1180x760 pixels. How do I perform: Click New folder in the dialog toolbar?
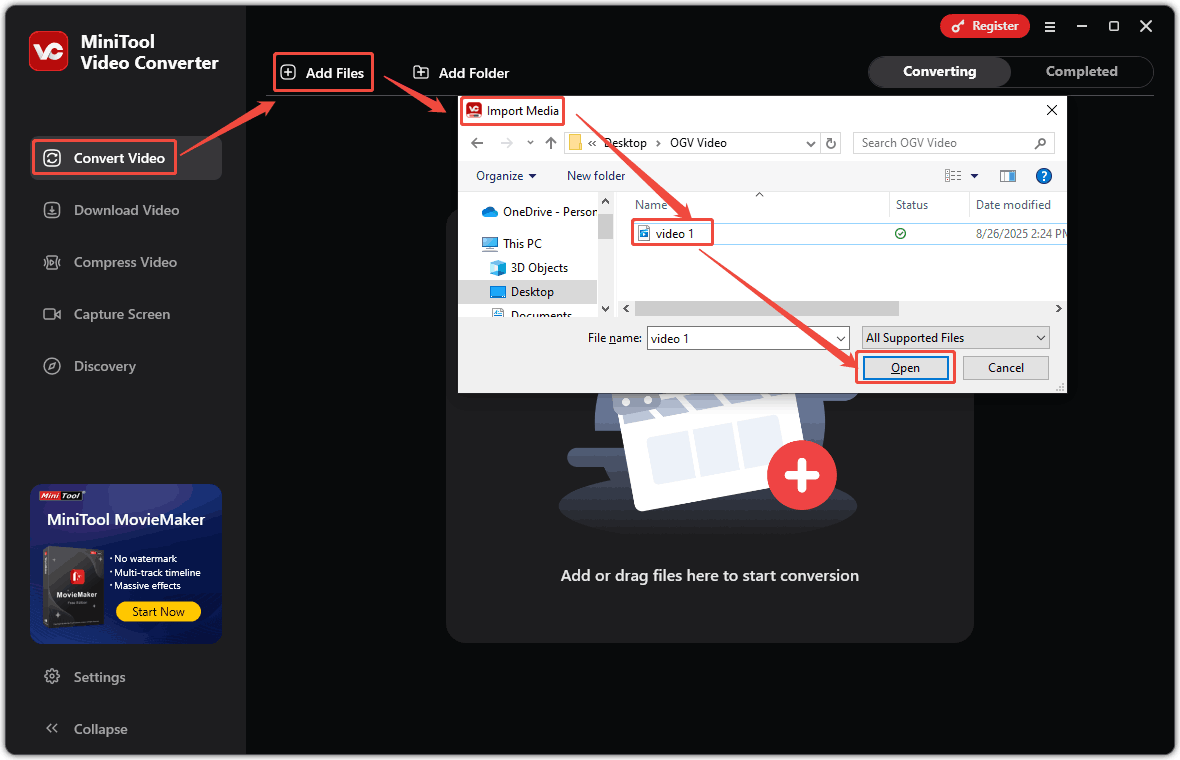[x=596, y=176]
